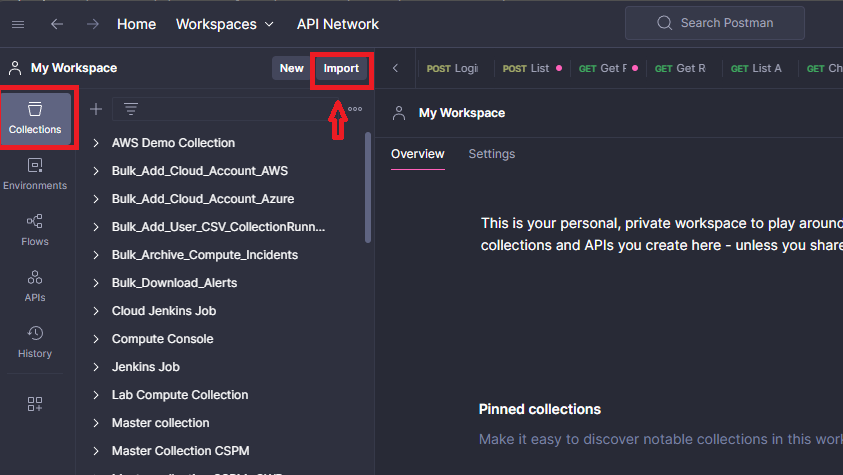Click the New button
This screenshot has height=475, width=843.
coord(291,68)
